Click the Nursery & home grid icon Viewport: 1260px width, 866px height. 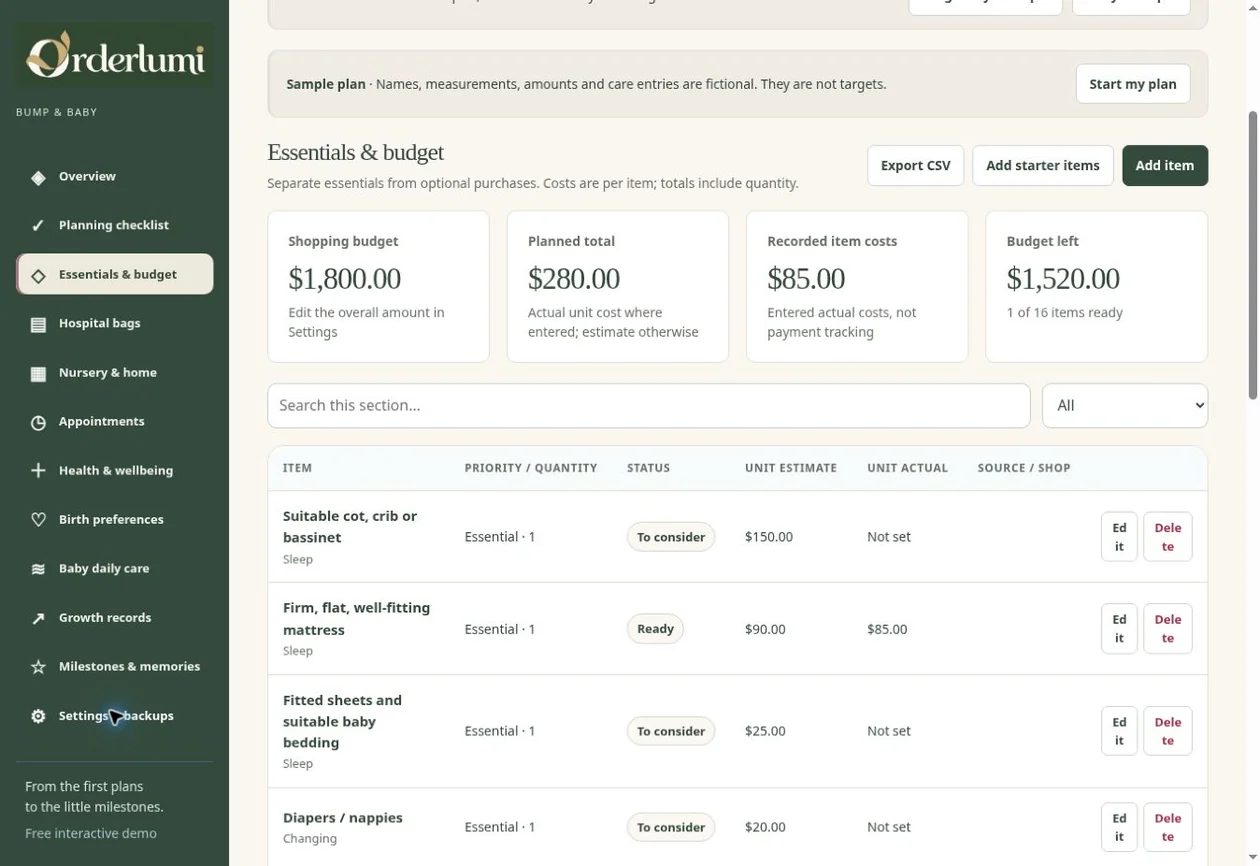click(38, 373)
